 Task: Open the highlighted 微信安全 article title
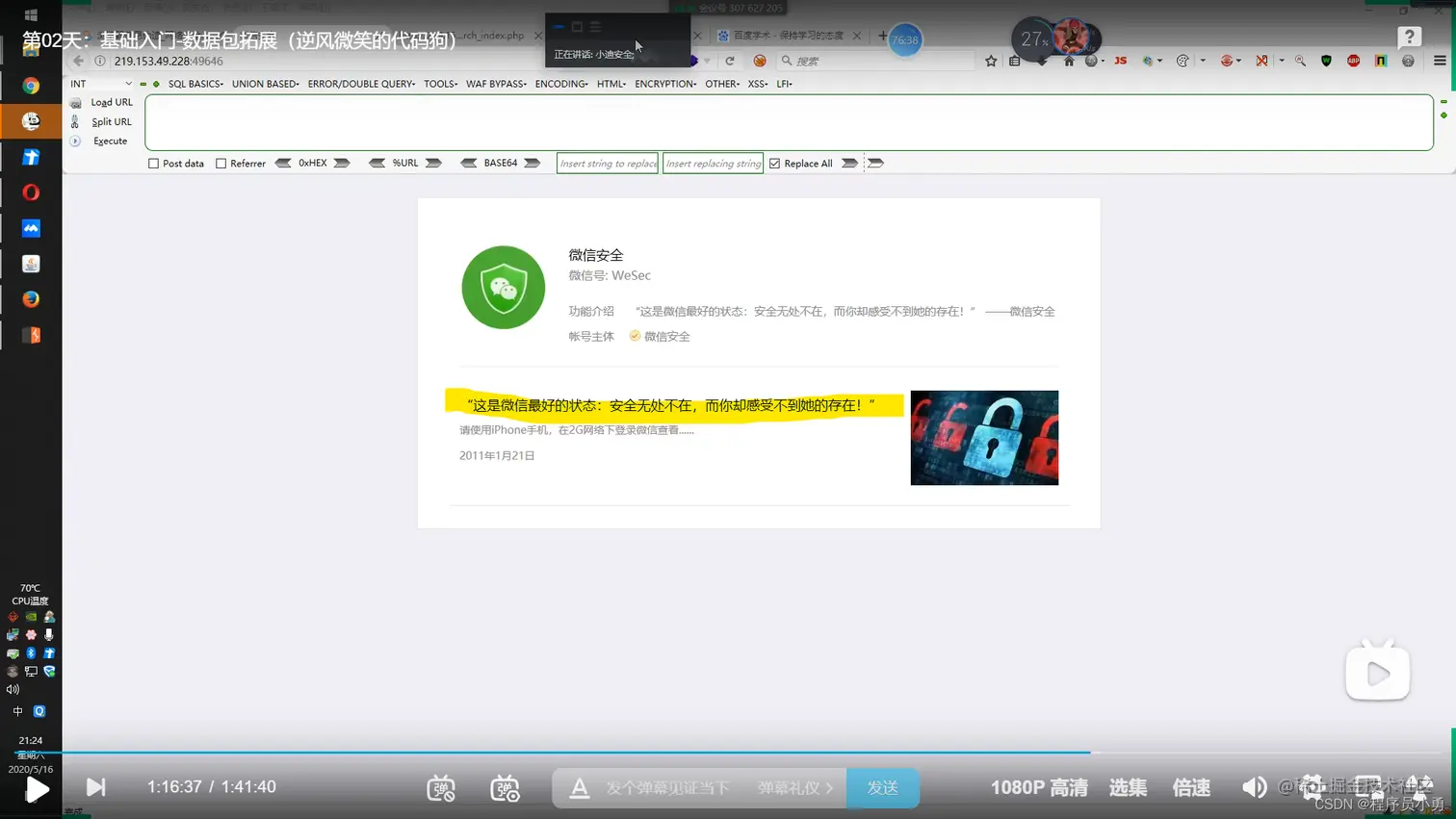[671, 405]
